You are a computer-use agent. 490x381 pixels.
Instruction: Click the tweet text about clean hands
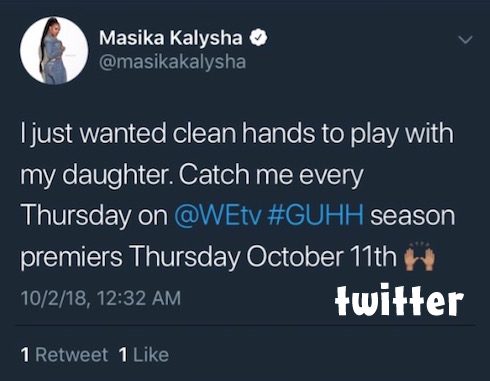(238, 195)
